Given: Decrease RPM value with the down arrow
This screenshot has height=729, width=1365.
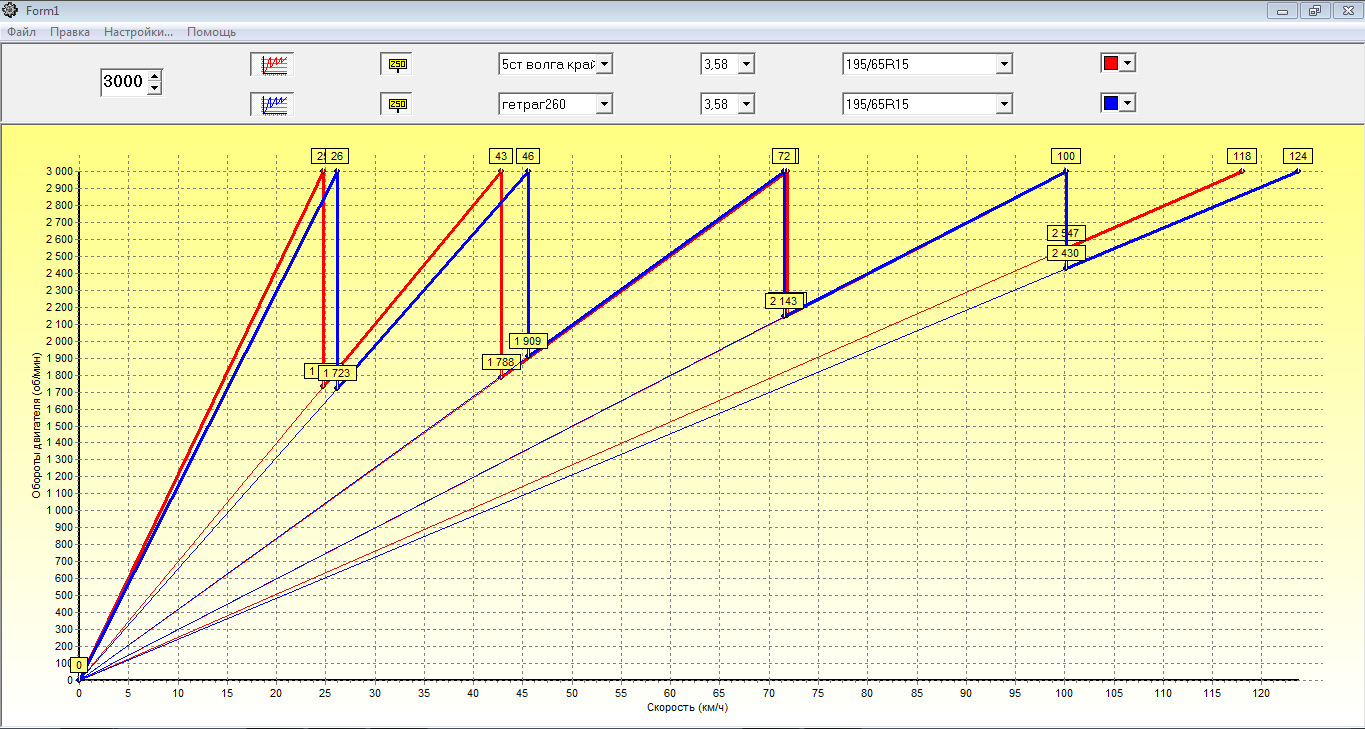Looking at the screenshot, I should click(154, 88).
